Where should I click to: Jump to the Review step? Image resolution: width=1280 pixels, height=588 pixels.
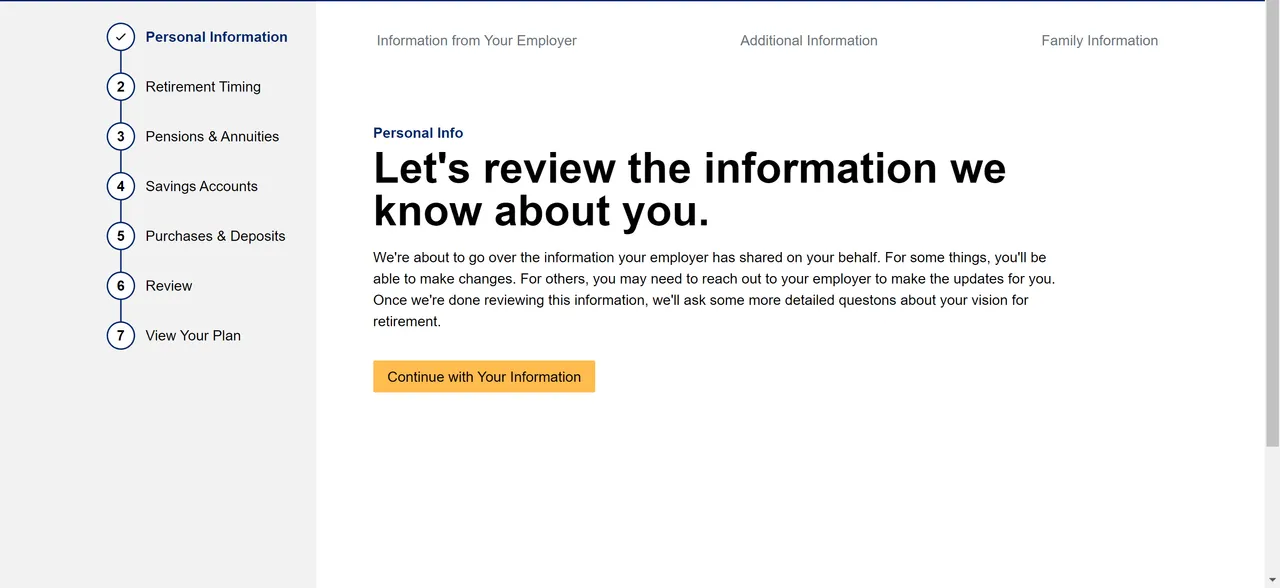[169, 285]
